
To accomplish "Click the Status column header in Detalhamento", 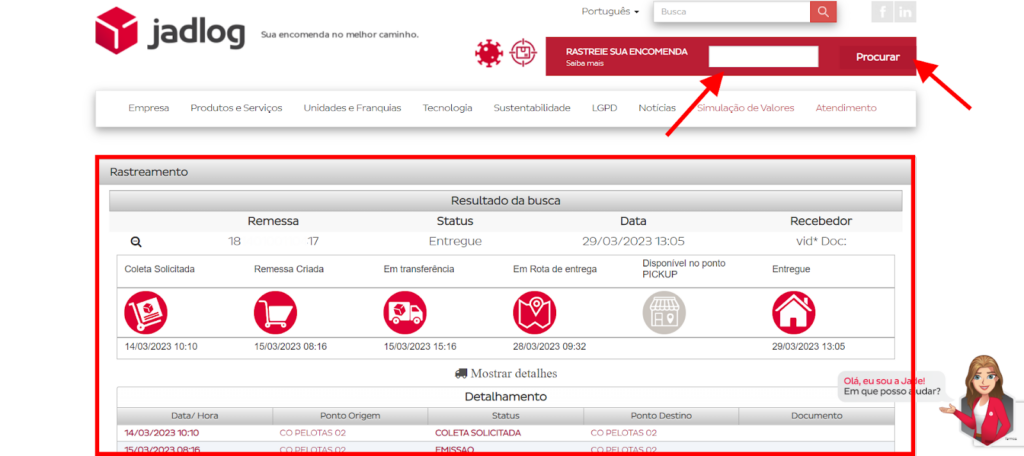I will (x=505, y=415).
